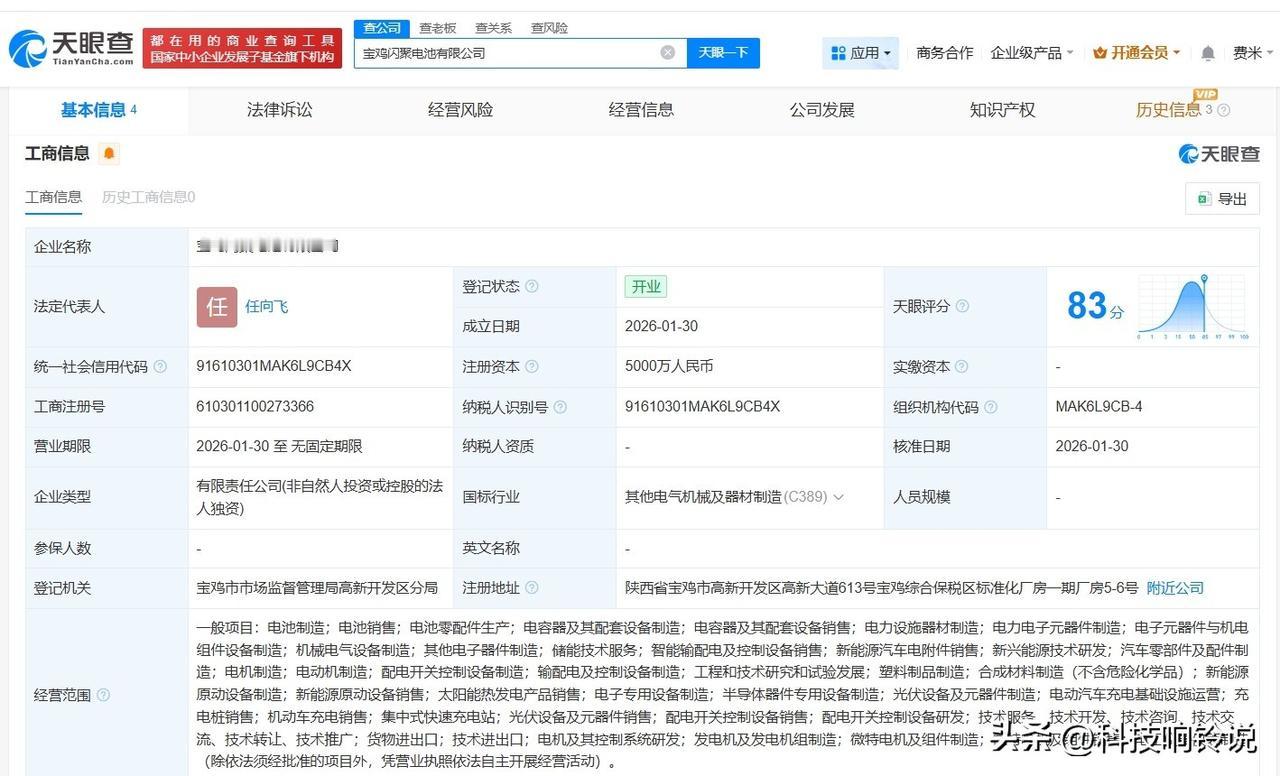Click the 任 avatar of legal representative

pyautogui.click(x=216, y=307)
